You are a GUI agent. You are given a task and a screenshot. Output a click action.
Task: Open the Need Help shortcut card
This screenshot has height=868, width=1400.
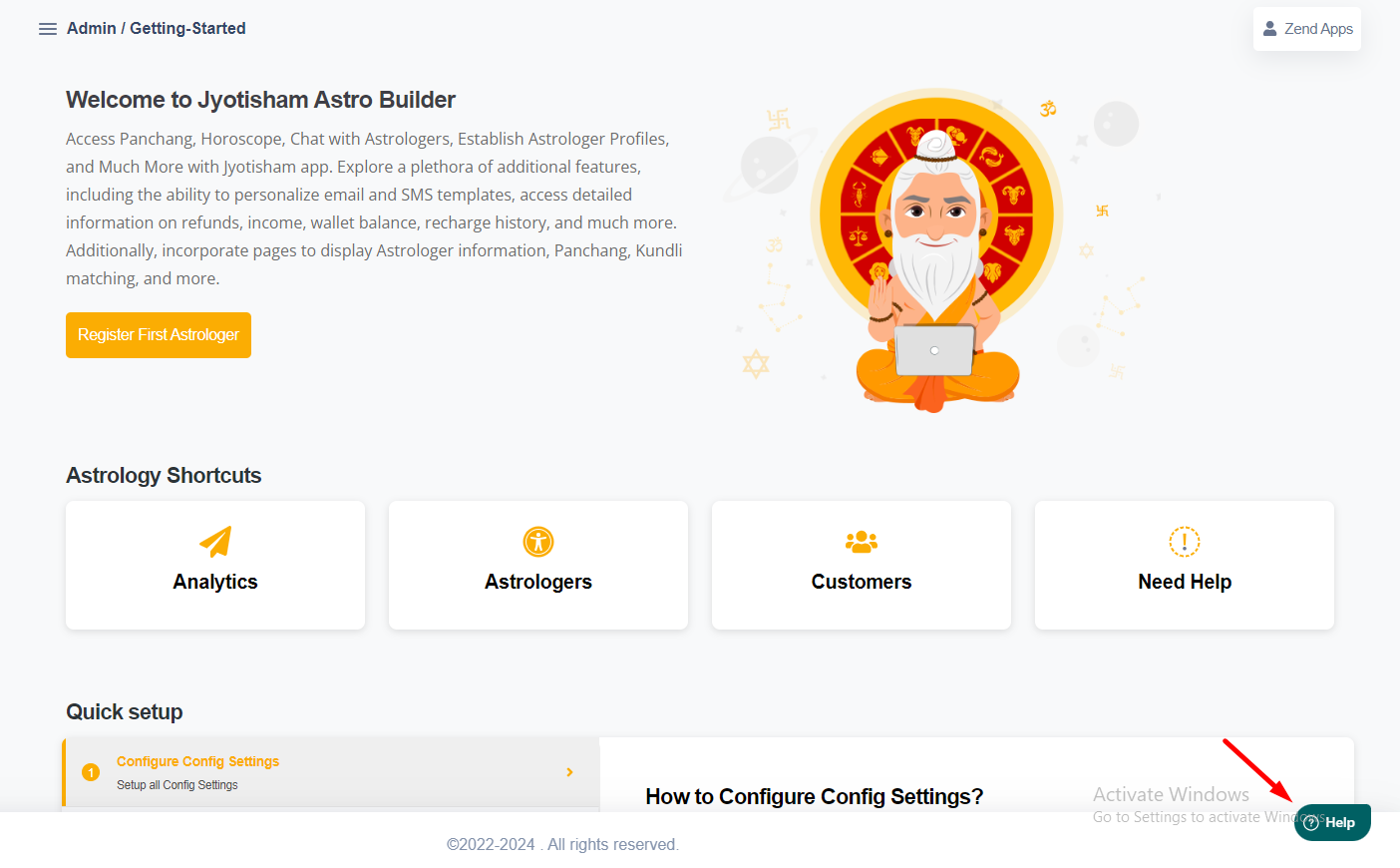(1185, 565)
